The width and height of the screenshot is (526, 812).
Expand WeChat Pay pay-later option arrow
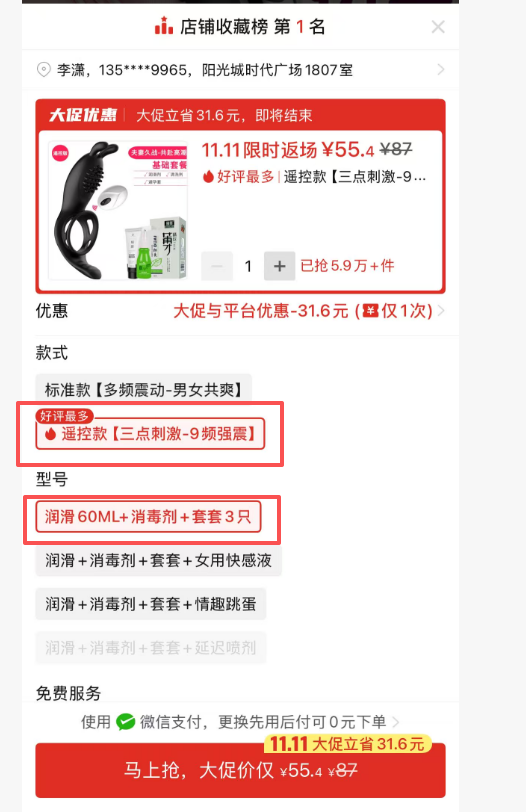(396, 721)
